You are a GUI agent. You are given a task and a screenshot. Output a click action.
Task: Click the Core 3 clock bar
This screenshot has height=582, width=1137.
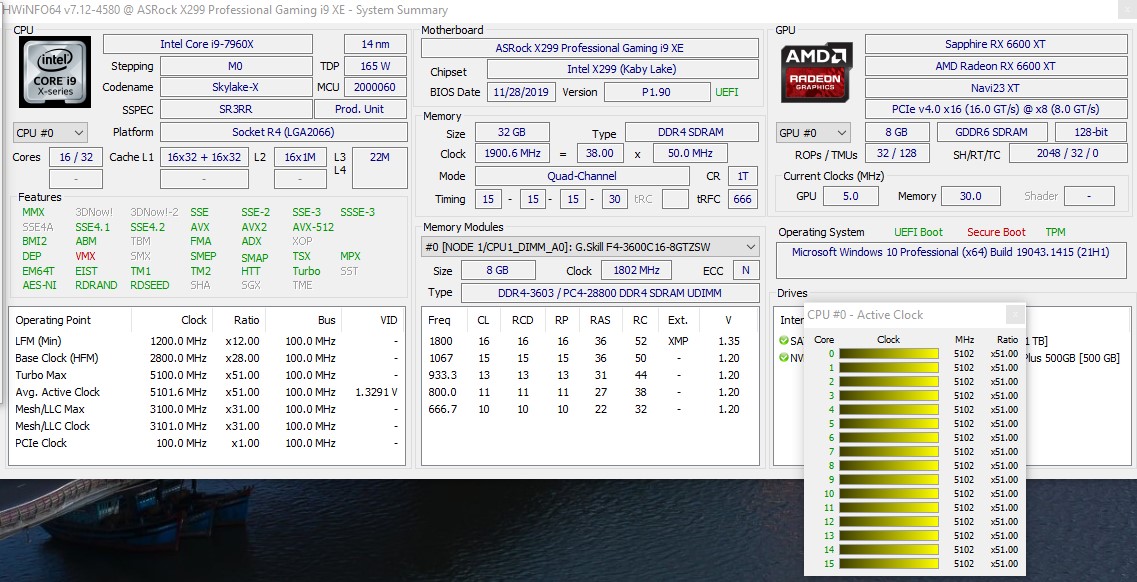[x=888, y=396]
